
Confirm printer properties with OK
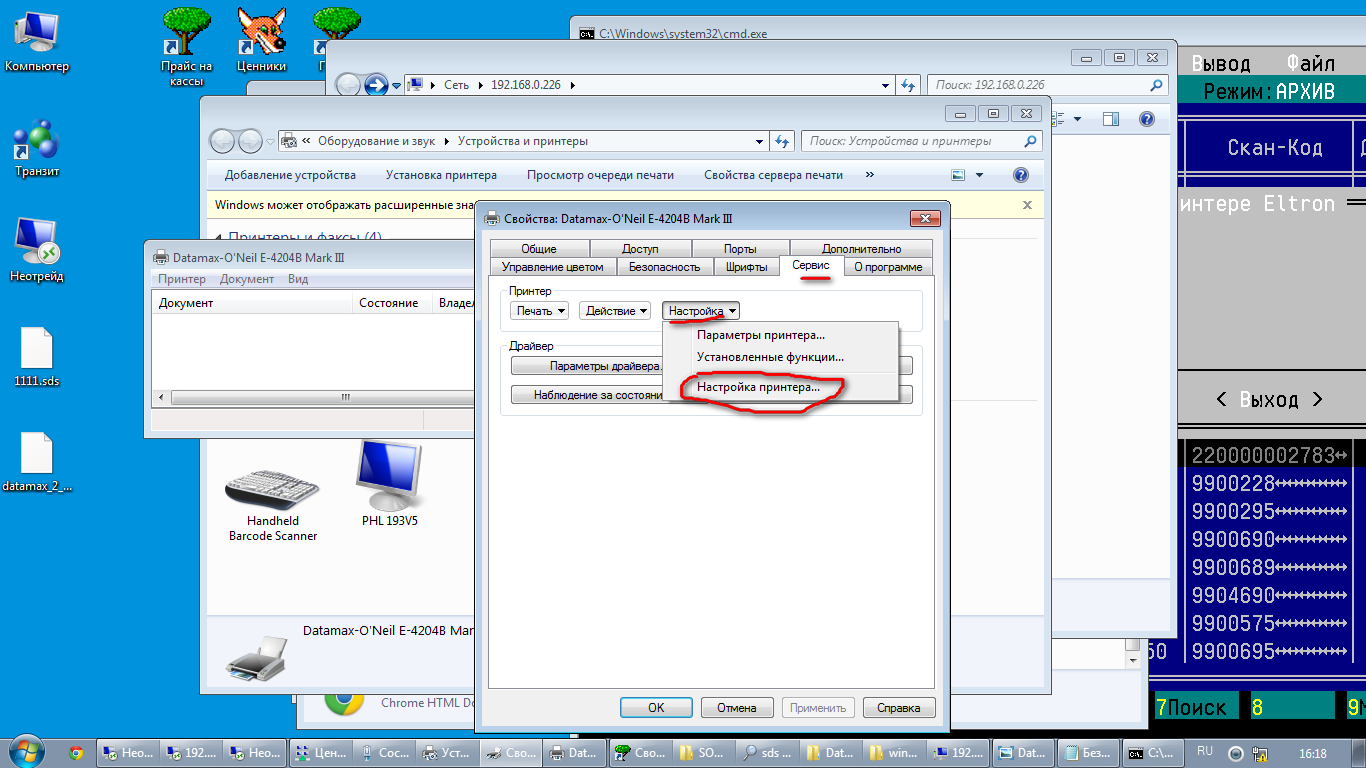656,707
